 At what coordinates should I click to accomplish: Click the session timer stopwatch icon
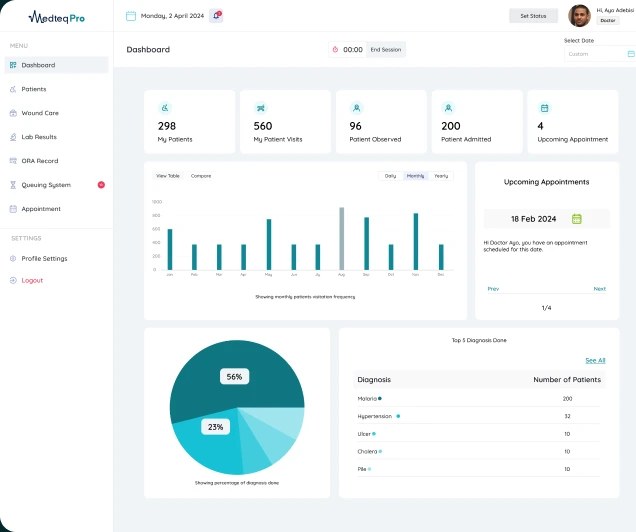tap(335, 49)
